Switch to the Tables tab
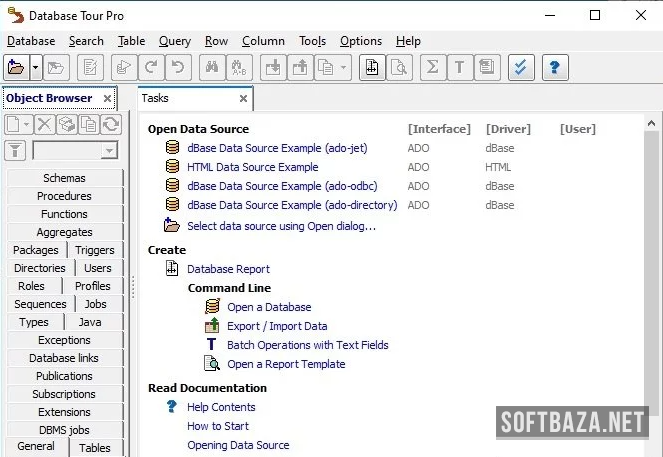The width and height of the screenshot is (663, 457). [95, 448]
